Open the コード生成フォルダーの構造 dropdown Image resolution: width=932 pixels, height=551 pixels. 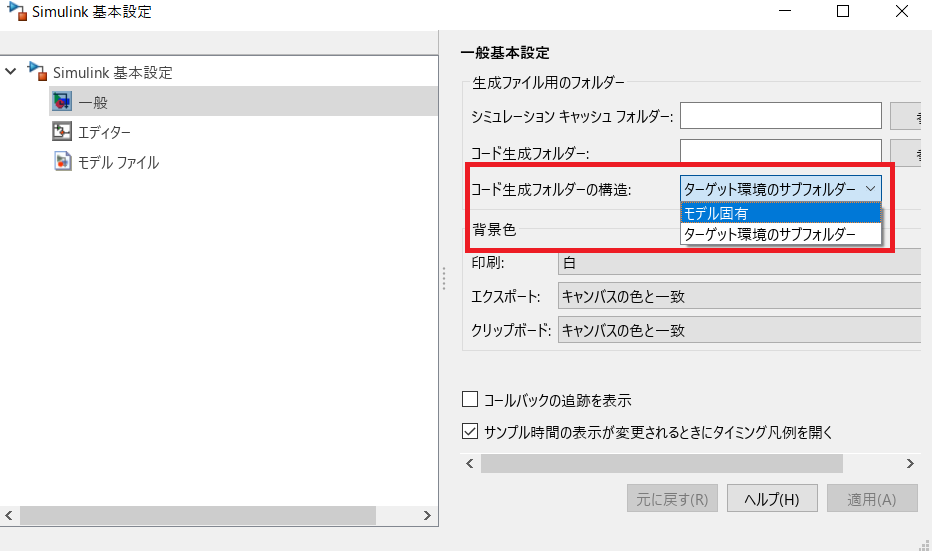coord(780,188)
